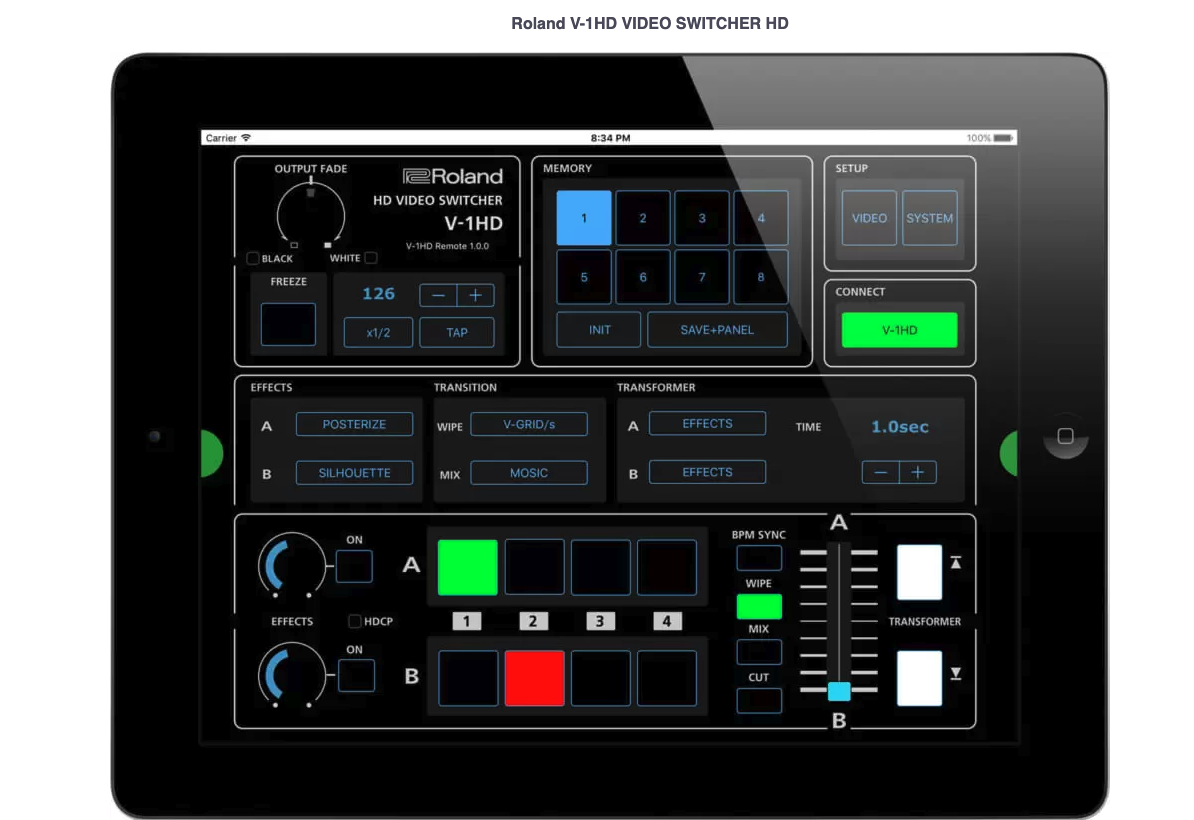Screen dimensions: 1194x820
Task: Click the green V-1HD connect button
Action: pos(899,330)
